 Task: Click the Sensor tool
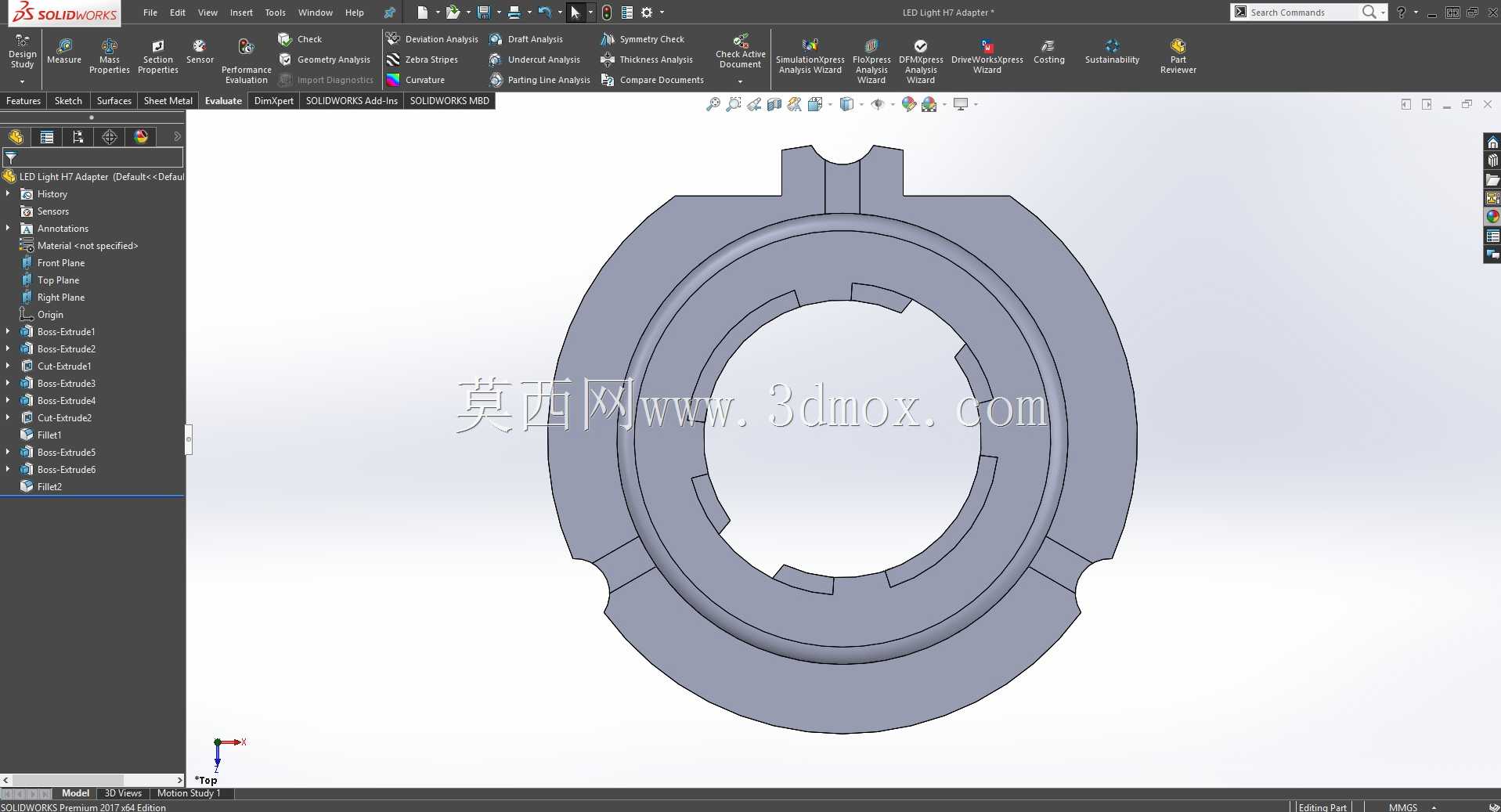coord(200,52)
